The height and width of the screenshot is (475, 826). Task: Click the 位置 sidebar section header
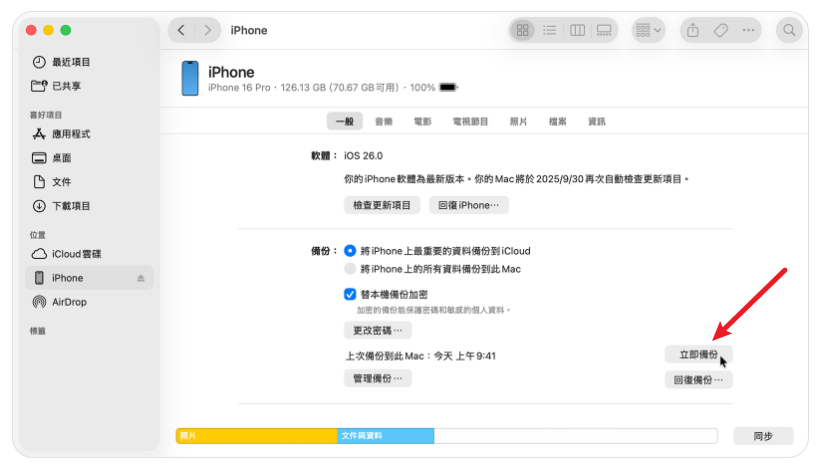pos(38,235)
